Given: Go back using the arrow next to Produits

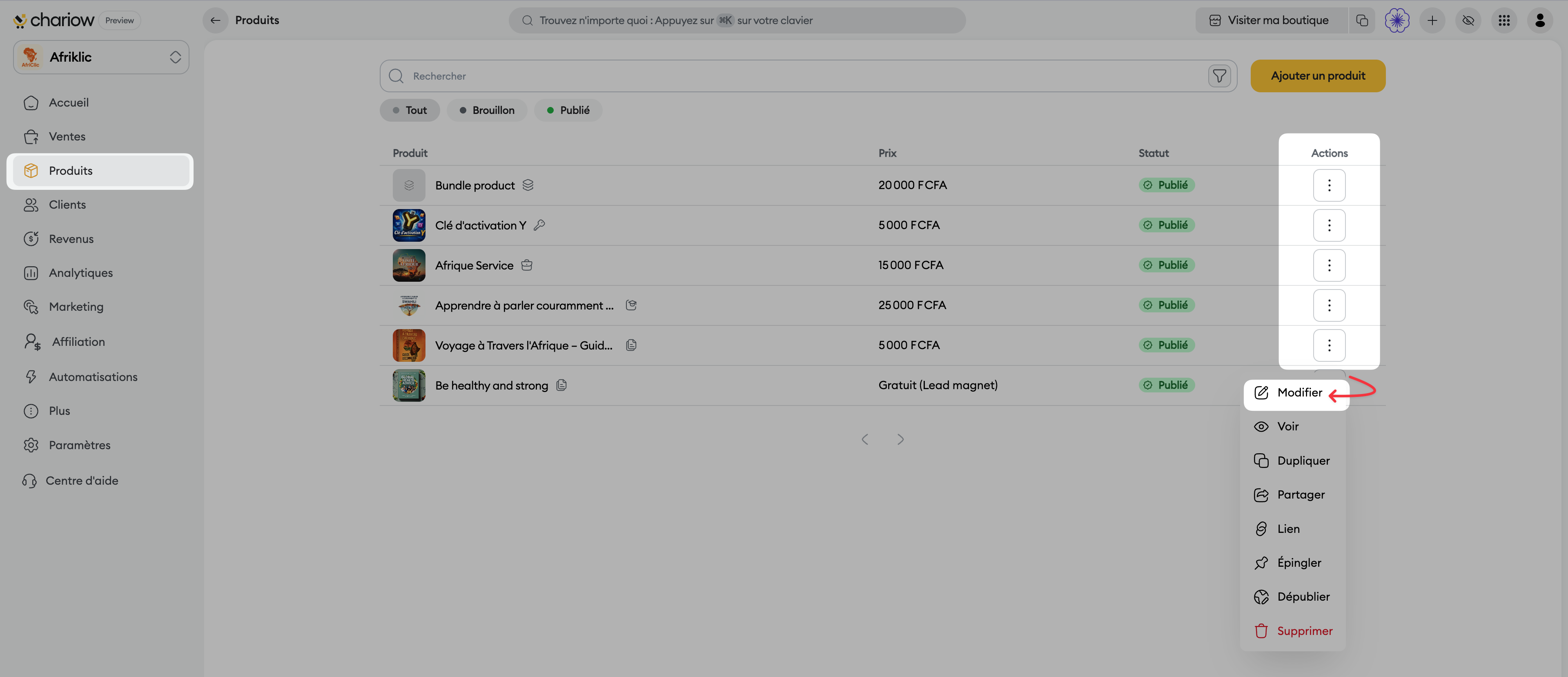Looking at the screenshot, I should point(216,20).
